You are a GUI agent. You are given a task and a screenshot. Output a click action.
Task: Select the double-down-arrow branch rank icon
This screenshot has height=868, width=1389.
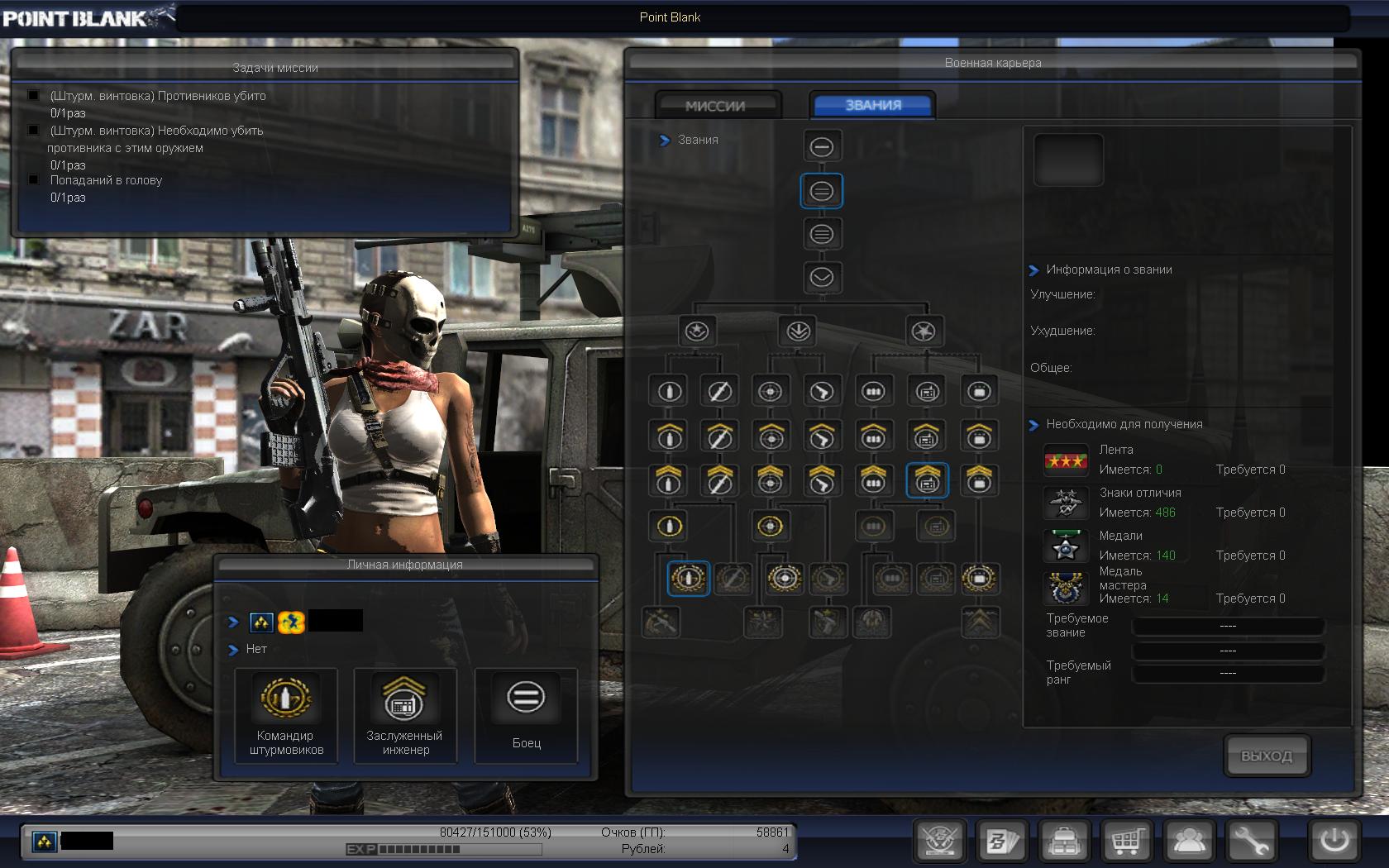(x=798, y=331)
